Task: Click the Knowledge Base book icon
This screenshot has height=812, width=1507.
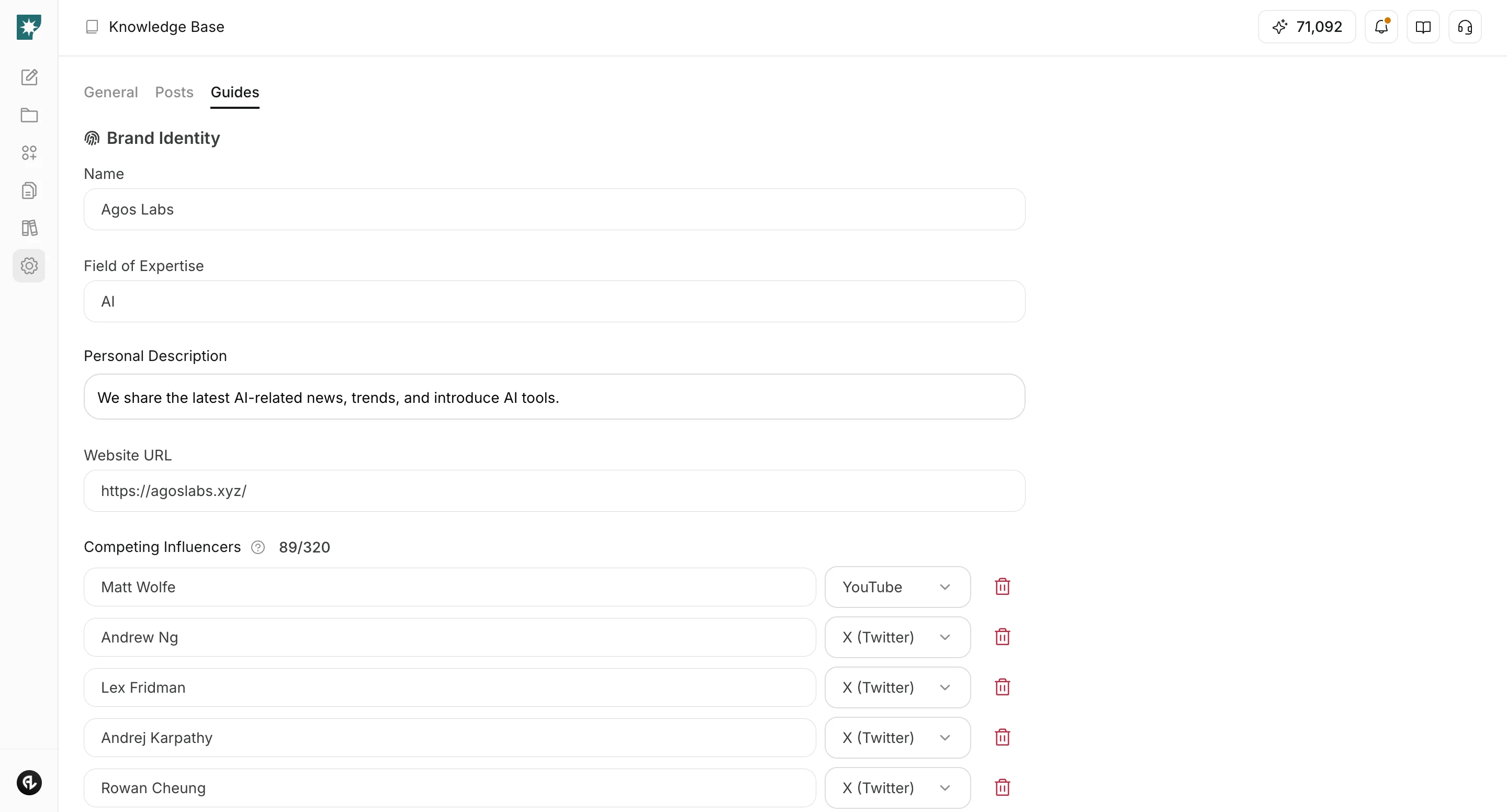Action: click(x=92, y=27)
